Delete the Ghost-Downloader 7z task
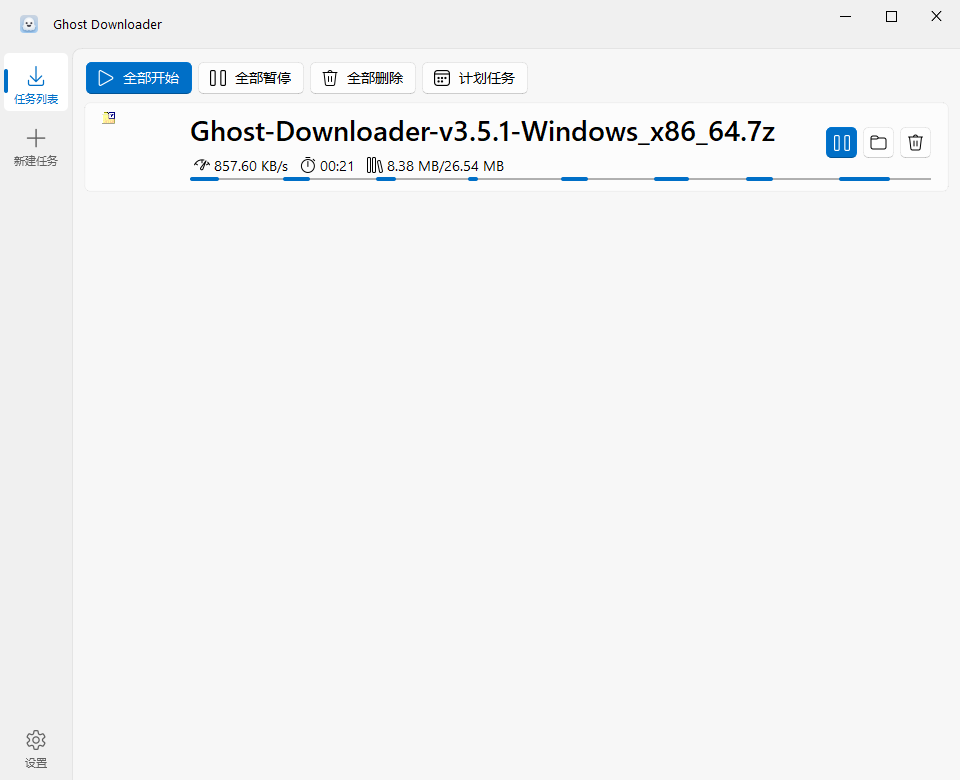The image size is (960, 780). pos(915,143)
